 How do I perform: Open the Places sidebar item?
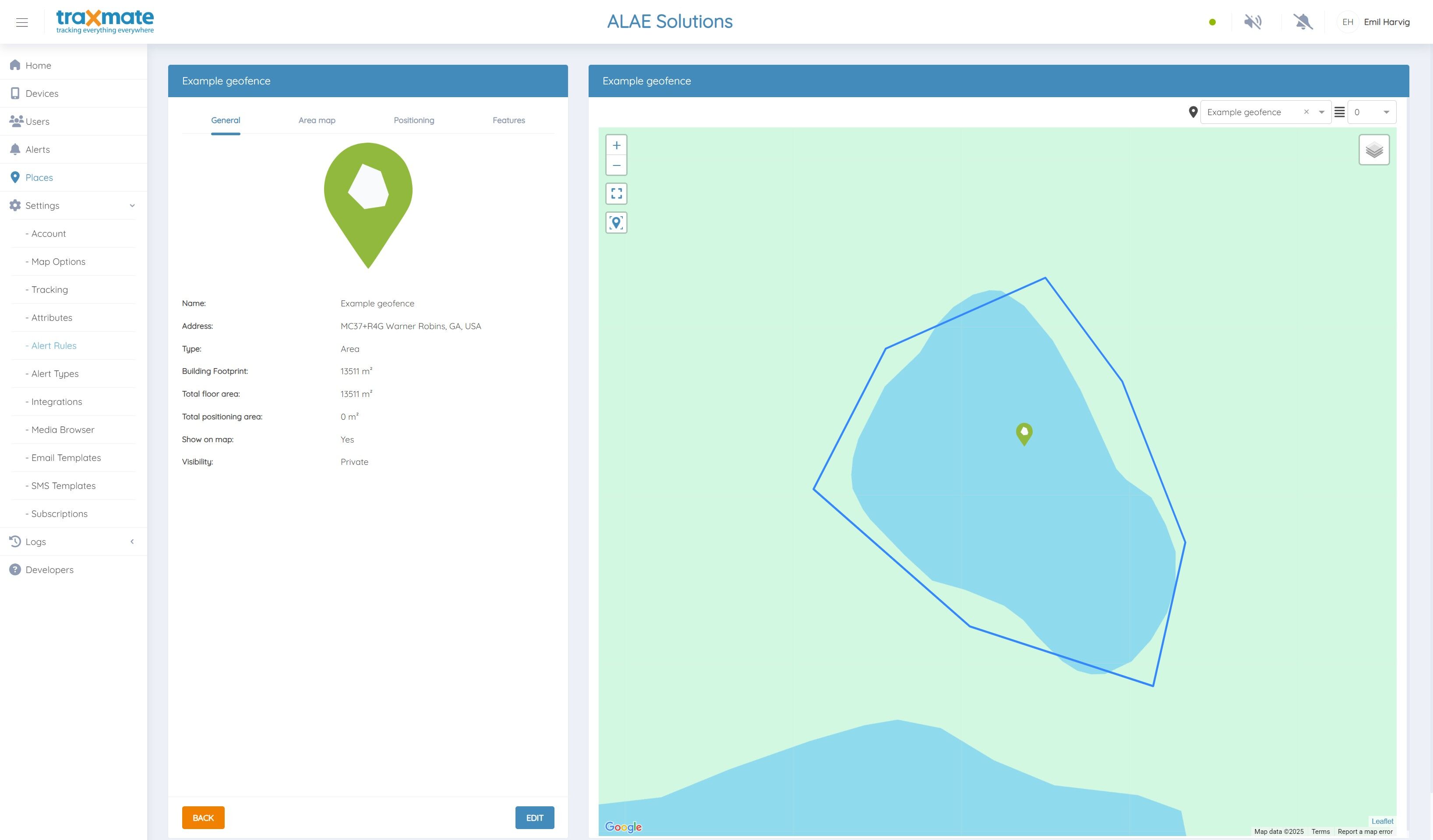click(39, 177)
